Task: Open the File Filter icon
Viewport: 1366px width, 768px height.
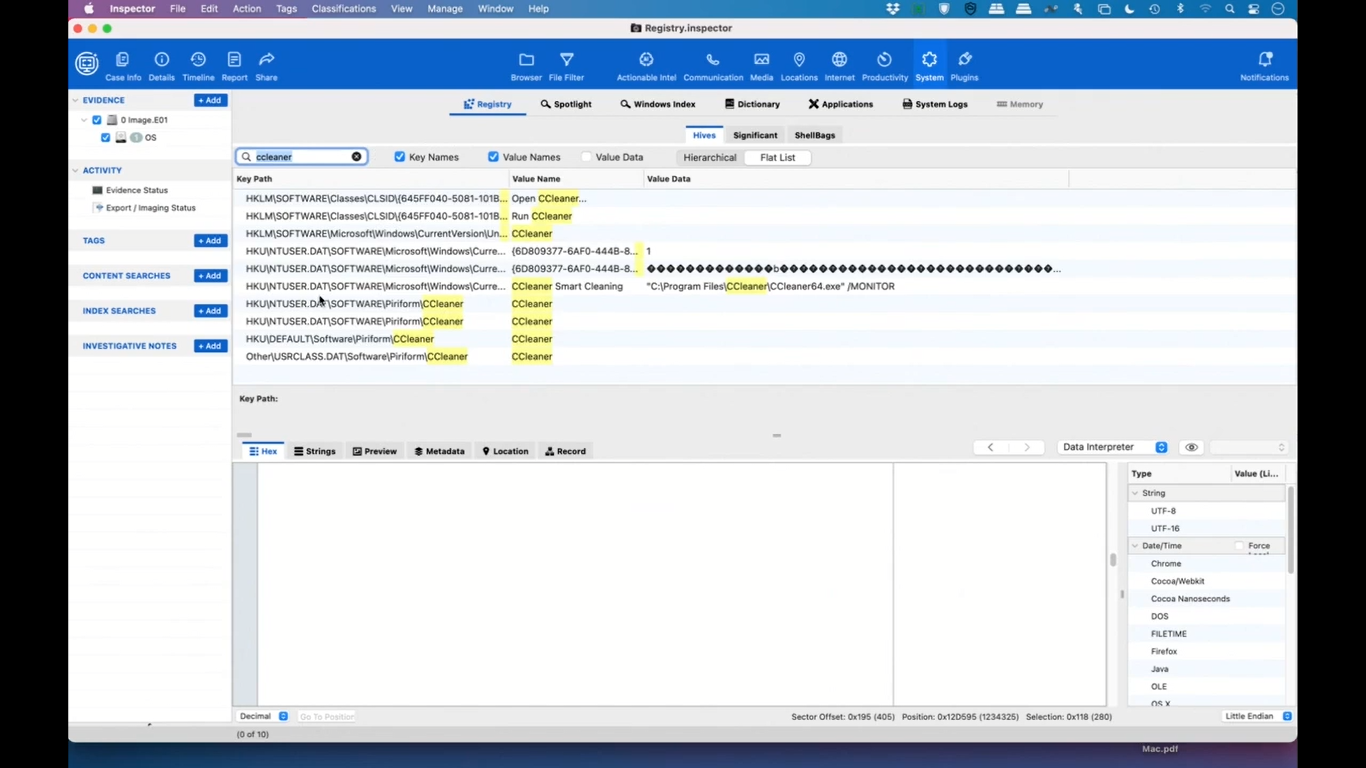Action: click(566, 66)
